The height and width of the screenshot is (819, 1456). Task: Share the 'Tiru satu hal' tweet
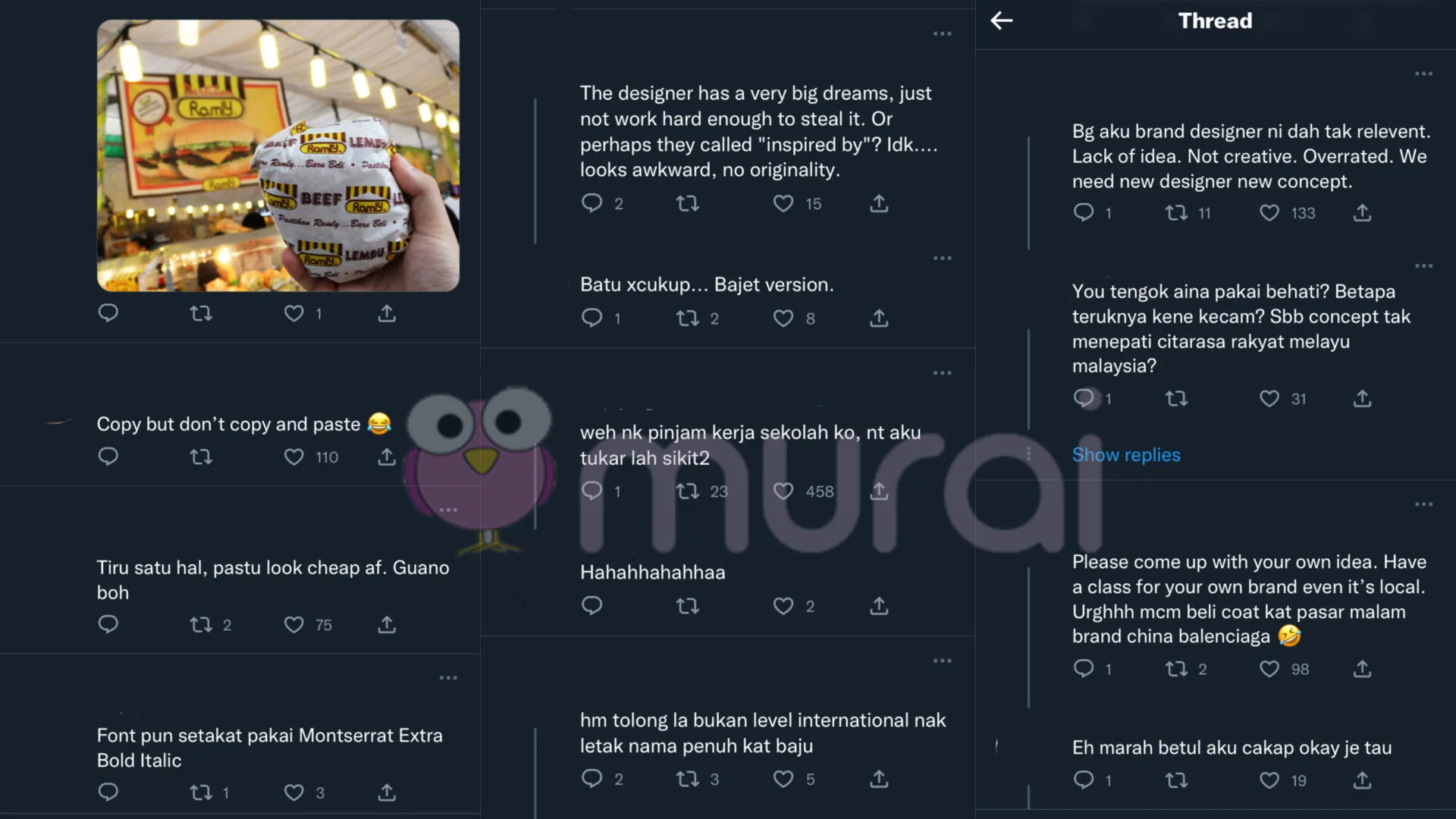pyautogui.click(x=387, y=624)
